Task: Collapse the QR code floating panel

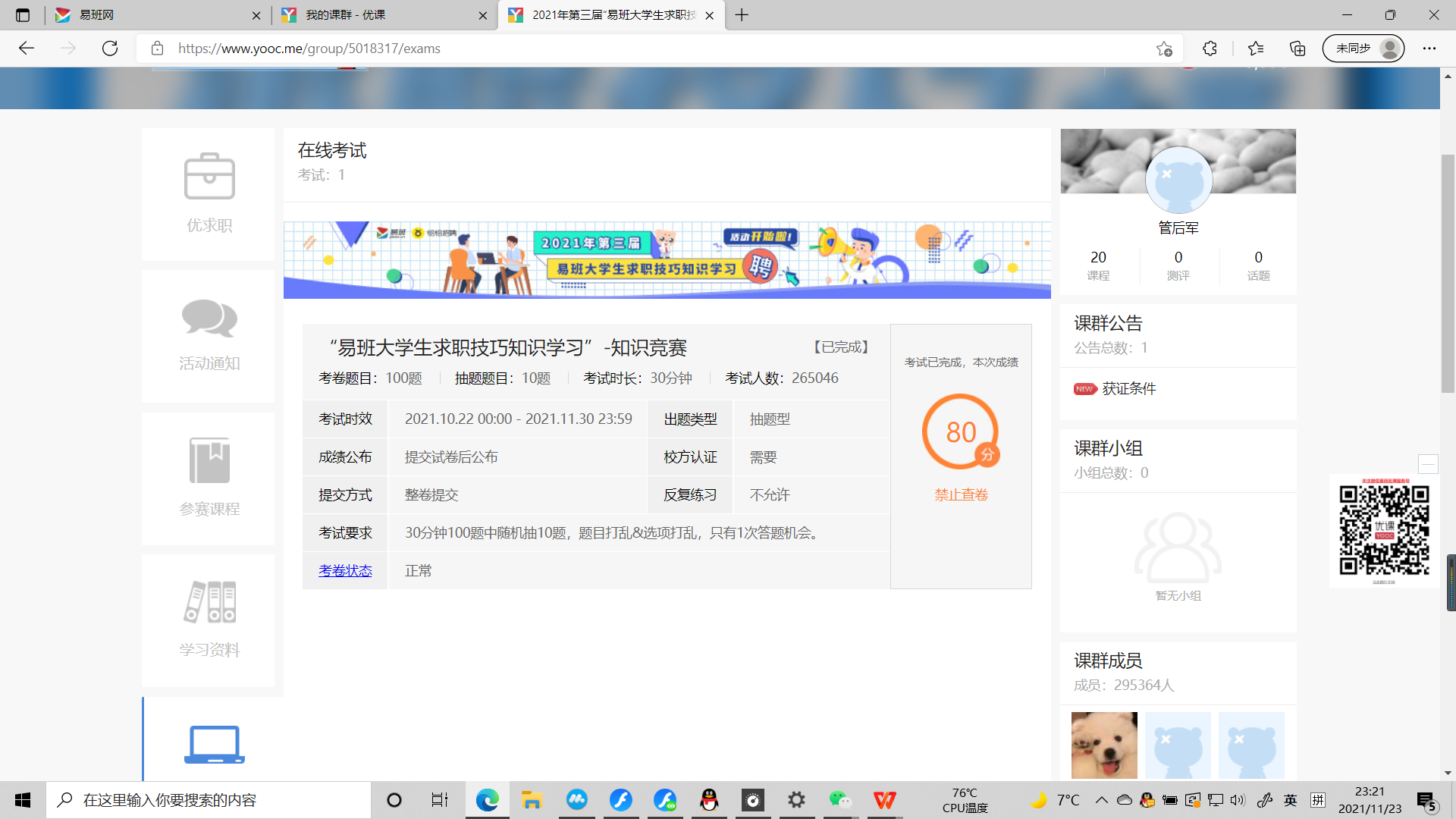Action: click(x=1428, y=464)
